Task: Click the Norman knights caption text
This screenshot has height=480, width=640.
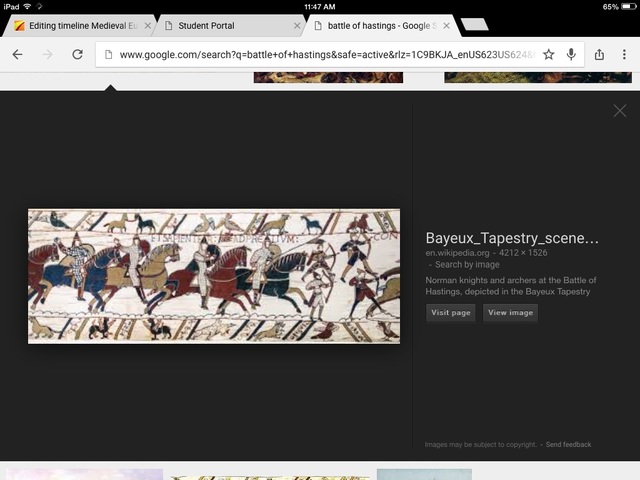Action: 511,286
